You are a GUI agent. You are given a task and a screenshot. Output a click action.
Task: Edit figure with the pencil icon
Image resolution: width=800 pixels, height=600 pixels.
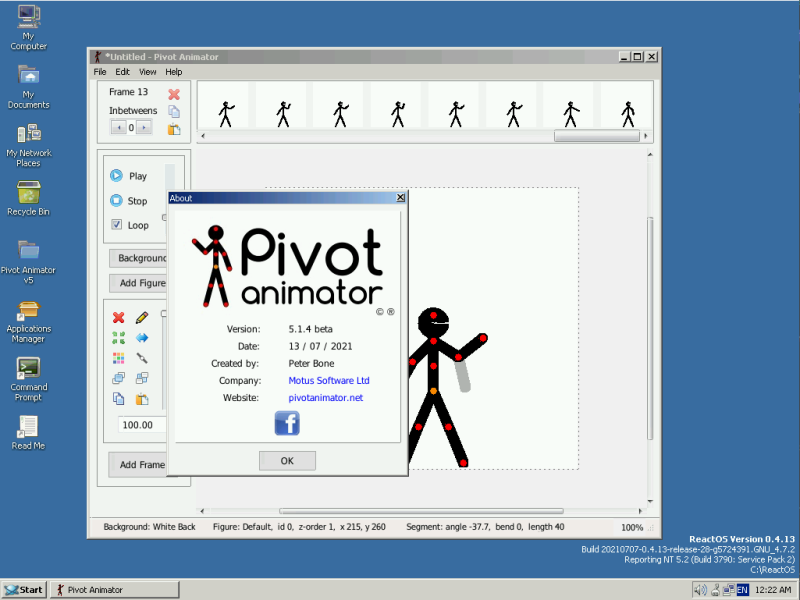(142, 317)
